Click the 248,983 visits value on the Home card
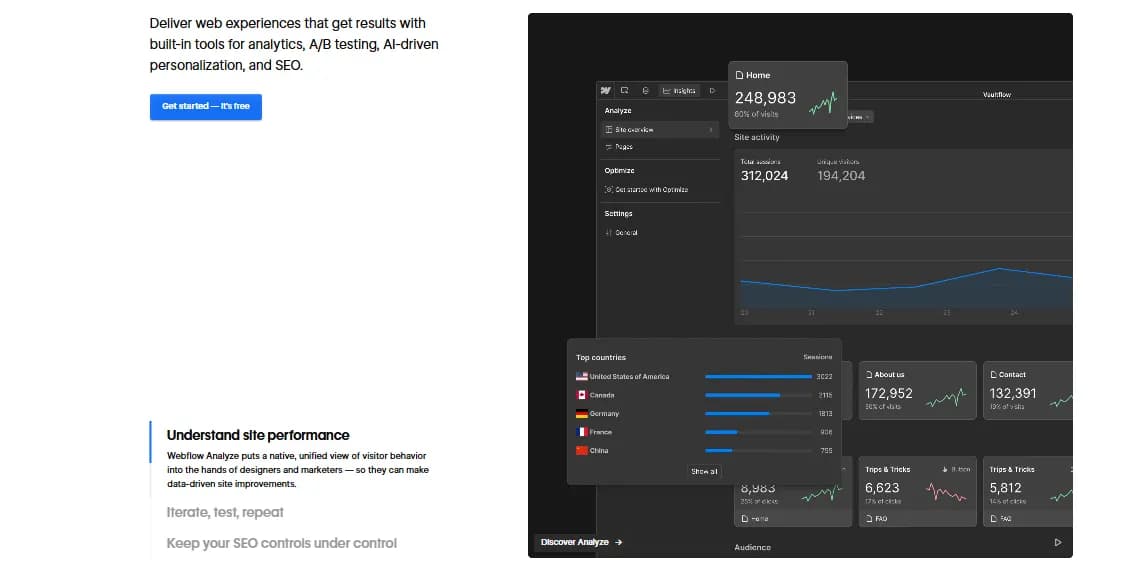 [x=765, y=98]
